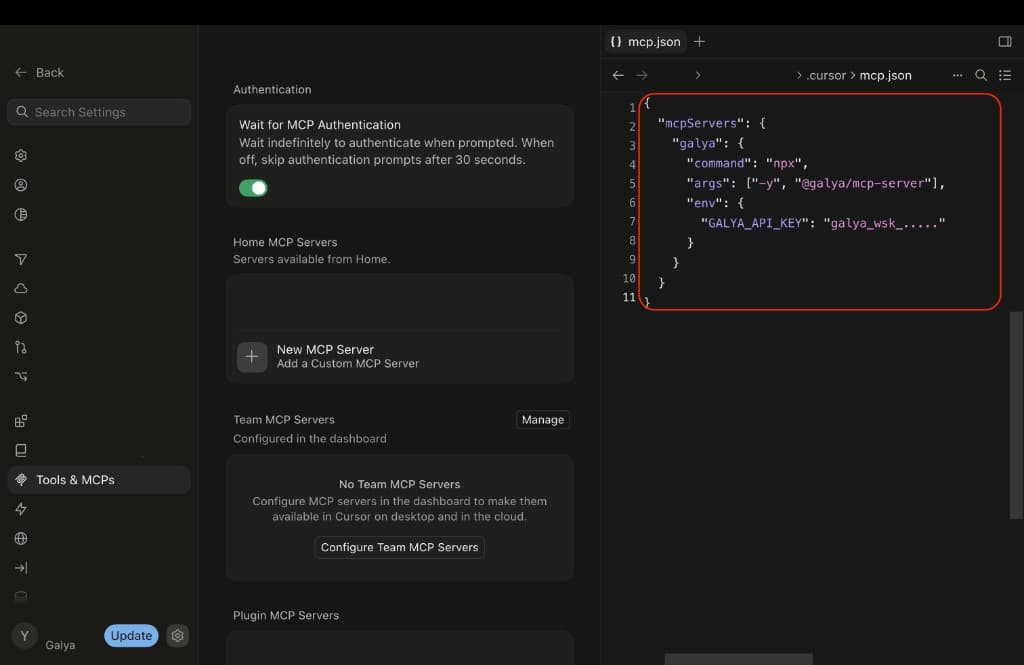Click the "npx" value in the code
The width and height of the screenshot is (1024, 665).
(x=784, y=163)
